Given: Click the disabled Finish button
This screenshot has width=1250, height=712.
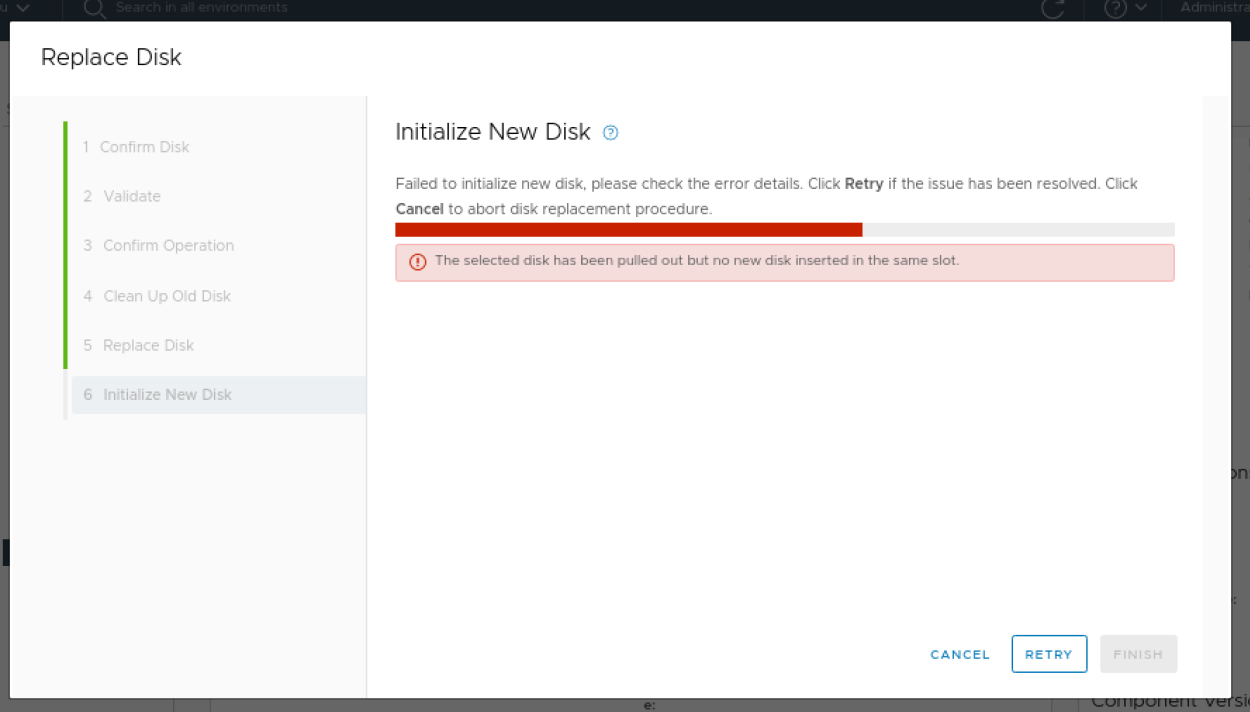Looking at the screenshot, I should [1138, 654].
